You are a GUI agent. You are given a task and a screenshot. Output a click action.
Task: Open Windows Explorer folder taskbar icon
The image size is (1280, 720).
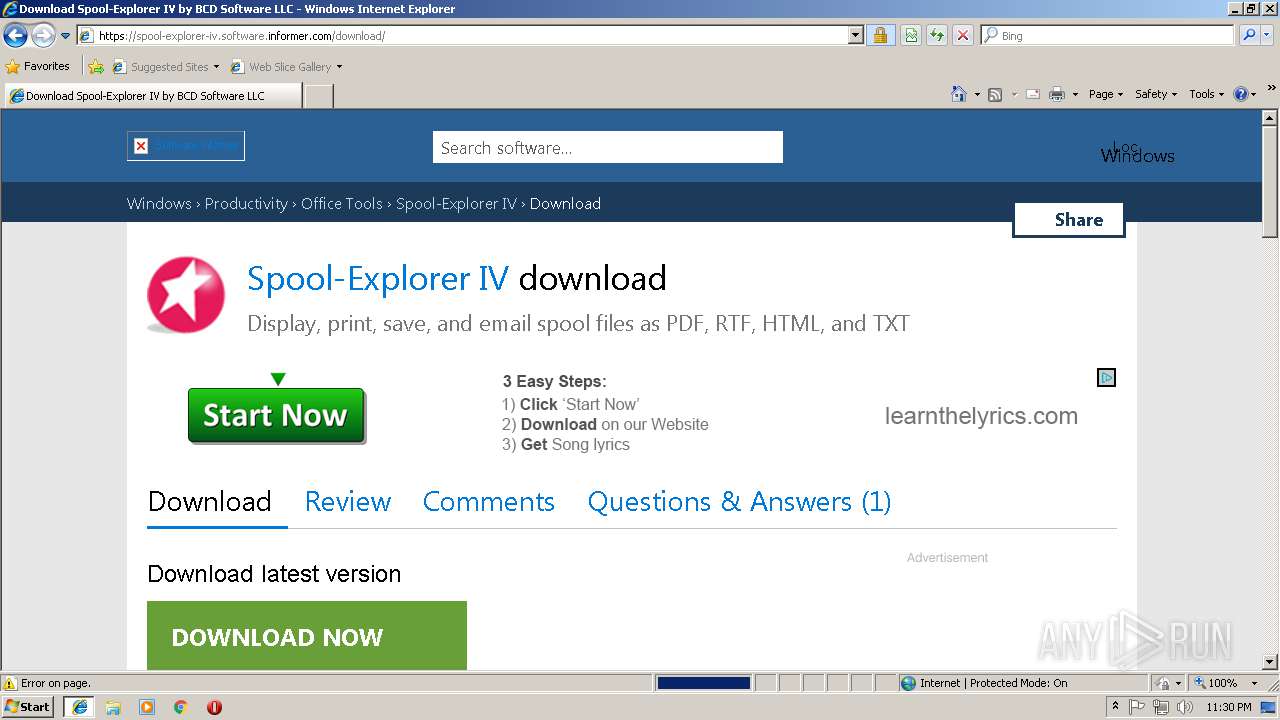(x=113, y=707)
